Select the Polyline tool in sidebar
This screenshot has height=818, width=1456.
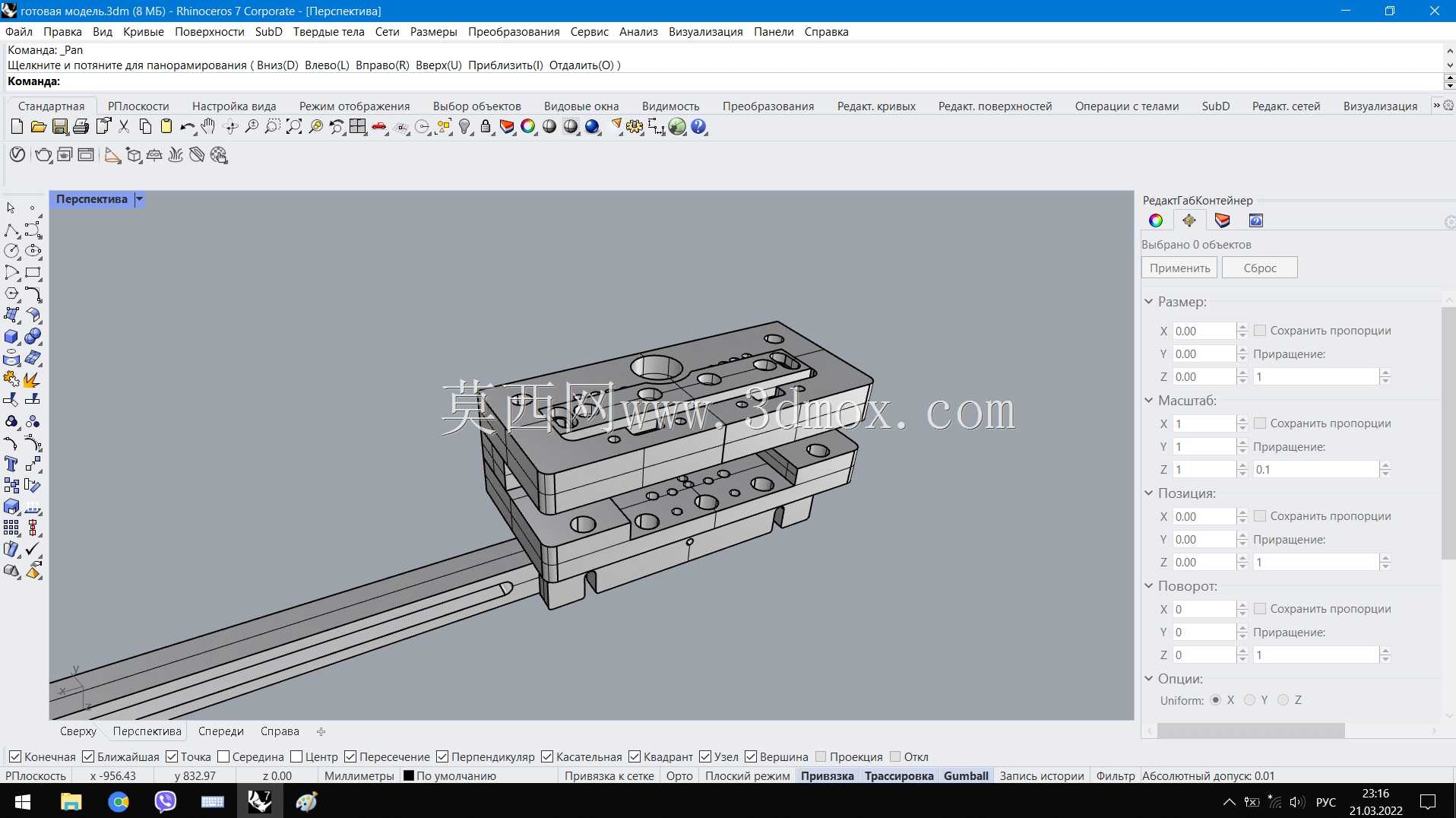pos(11,230)
